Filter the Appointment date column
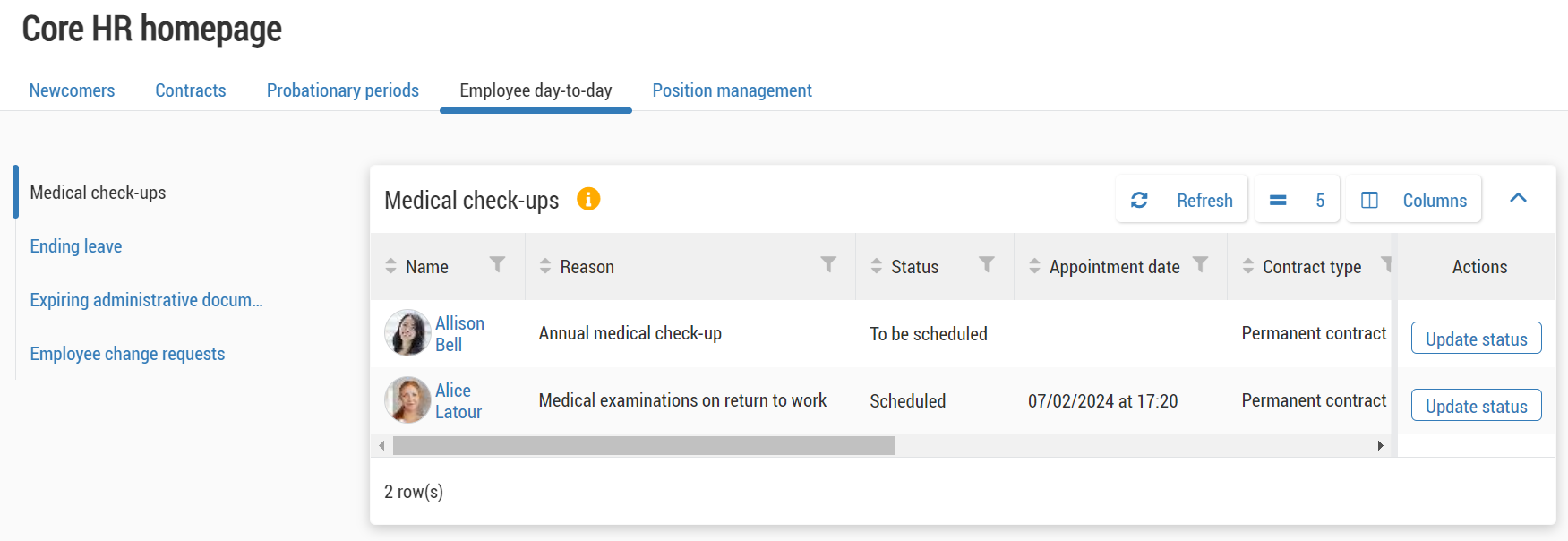The width and height of the screenshot is (1568, 541). tap(1201, 266)
